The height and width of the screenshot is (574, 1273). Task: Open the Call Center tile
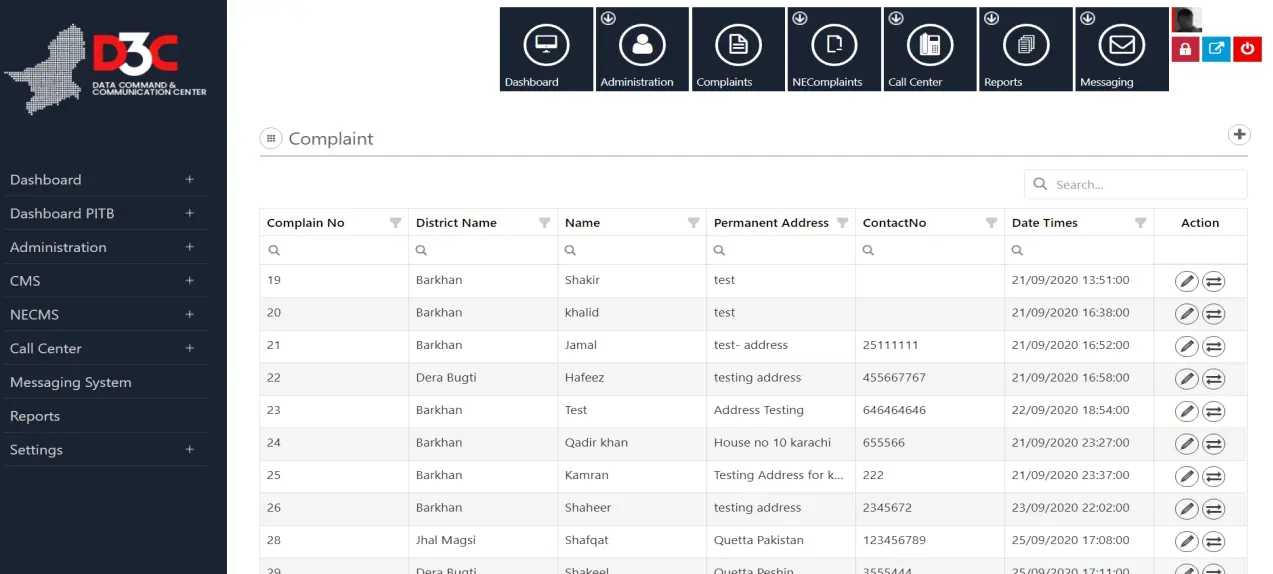929,49
